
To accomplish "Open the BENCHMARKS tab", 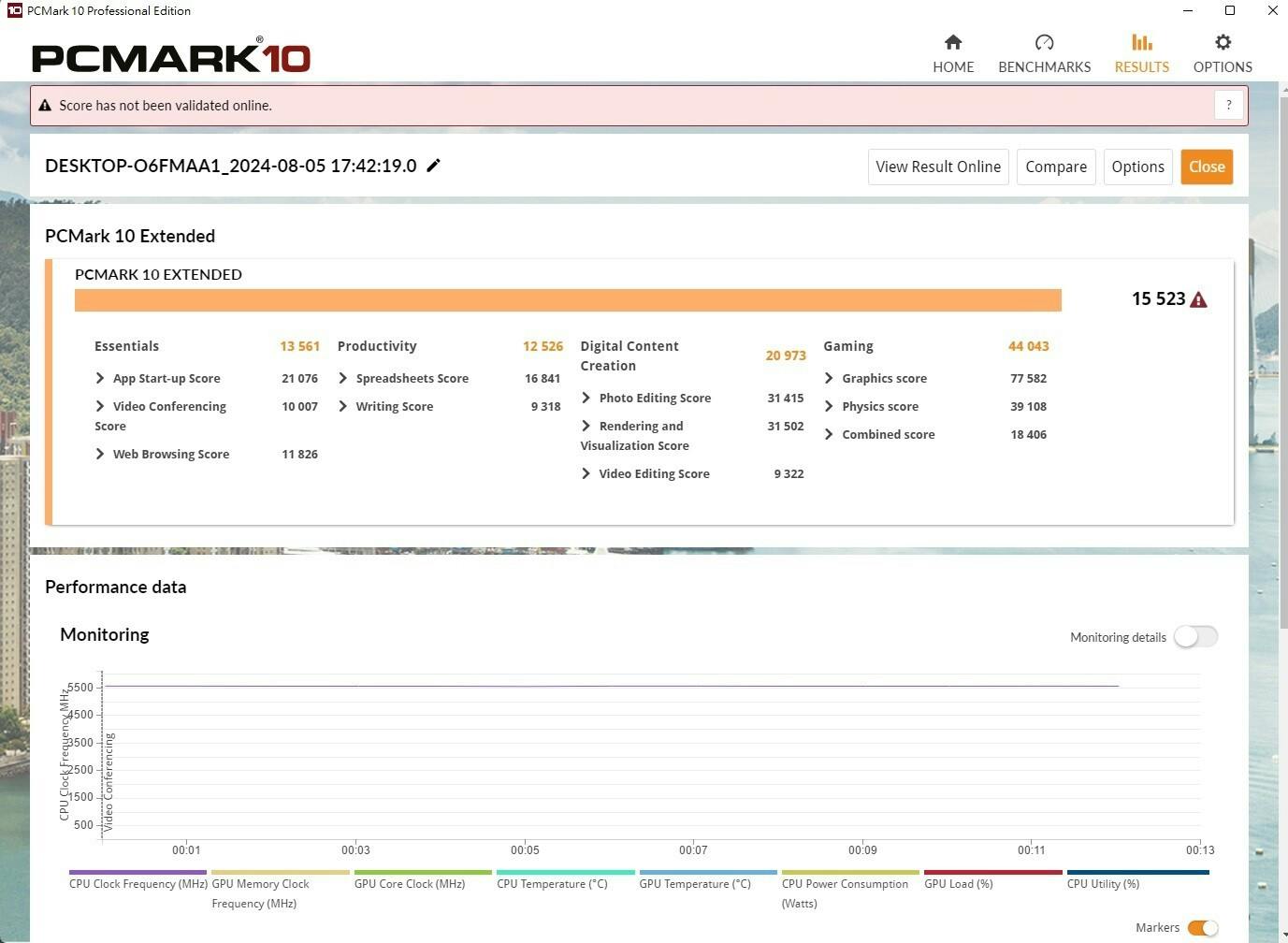I will point(1045,54).
